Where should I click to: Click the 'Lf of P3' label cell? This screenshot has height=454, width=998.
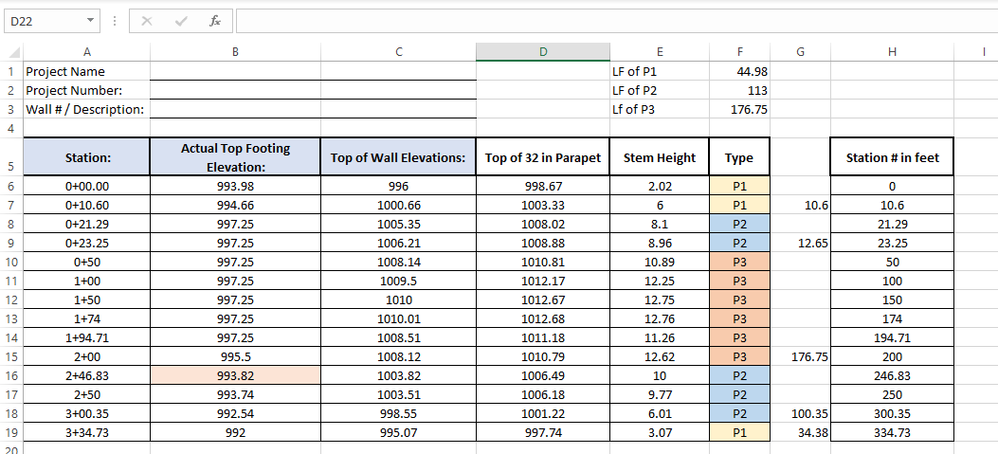(659, 109)
